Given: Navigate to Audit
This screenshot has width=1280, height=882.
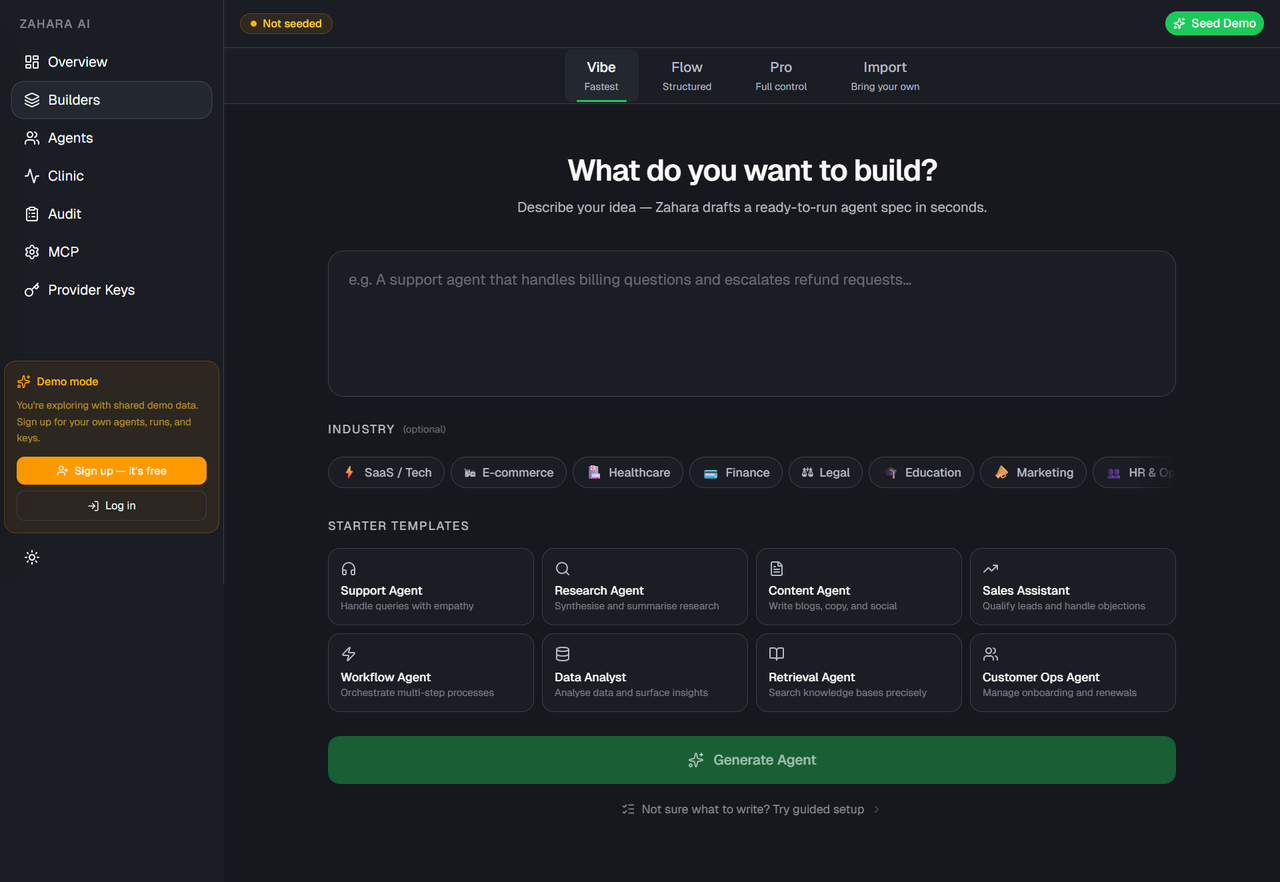Looking at the screenshot, I should [x=111, y=214].
